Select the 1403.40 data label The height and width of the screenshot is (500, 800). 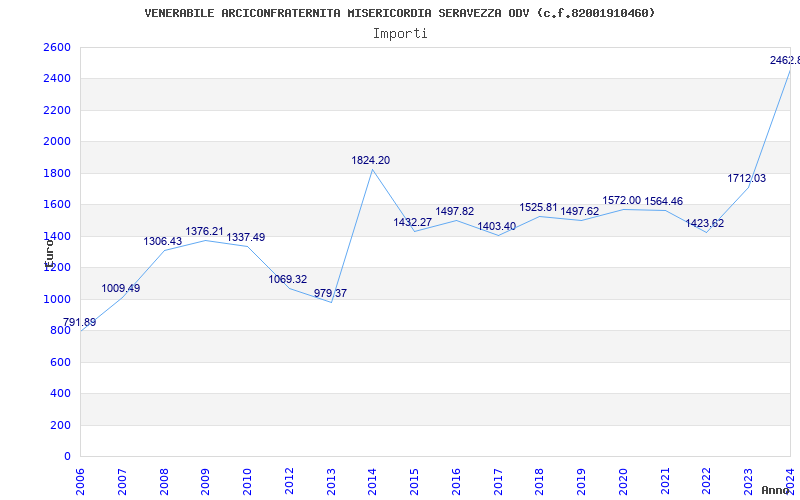click(x=496, y=226)
